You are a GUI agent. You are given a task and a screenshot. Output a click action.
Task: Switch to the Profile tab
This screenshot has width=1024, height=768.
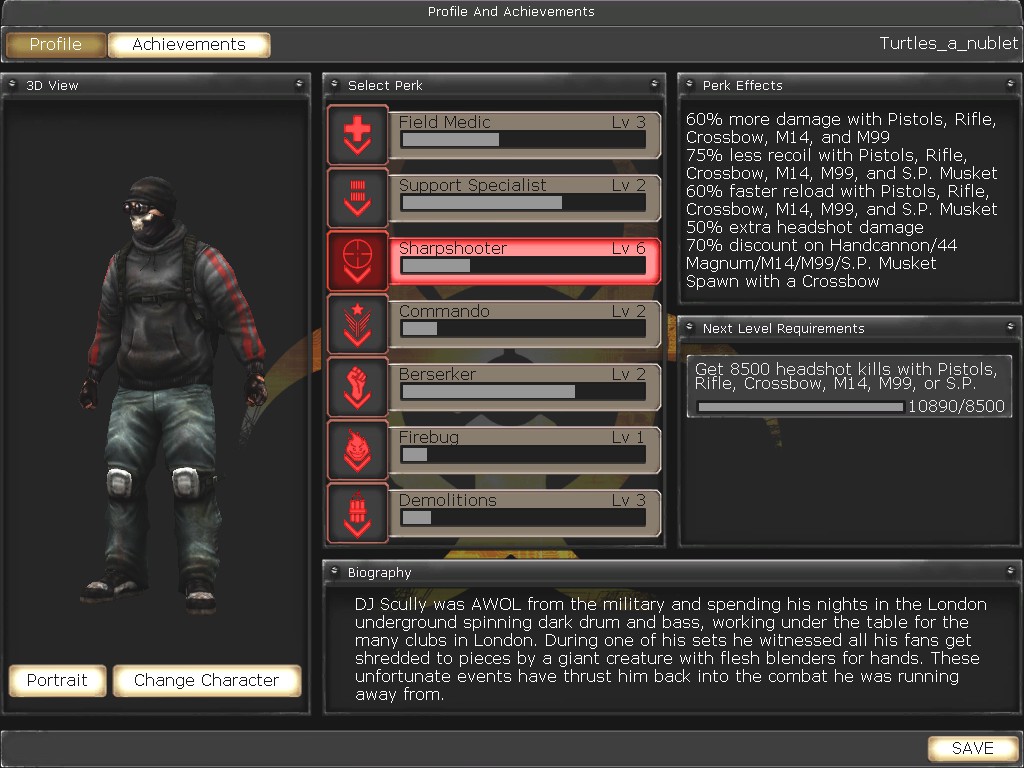pos(56,44)
